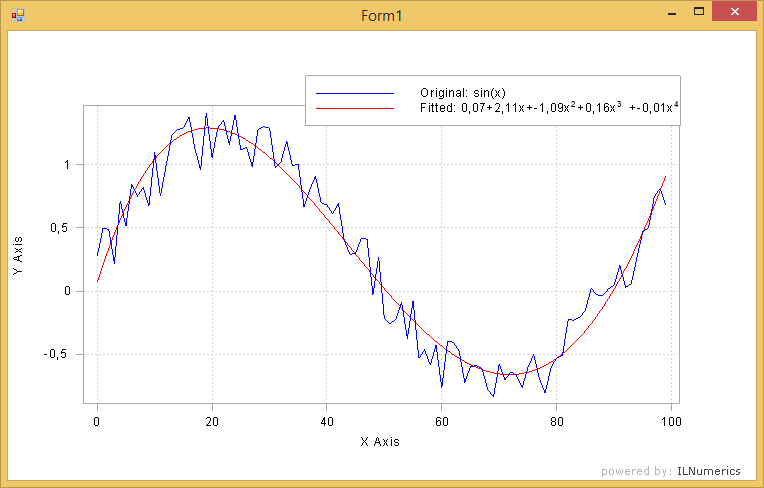
Task: Click the y-axis tick label 0
Action: click(67, 291)
